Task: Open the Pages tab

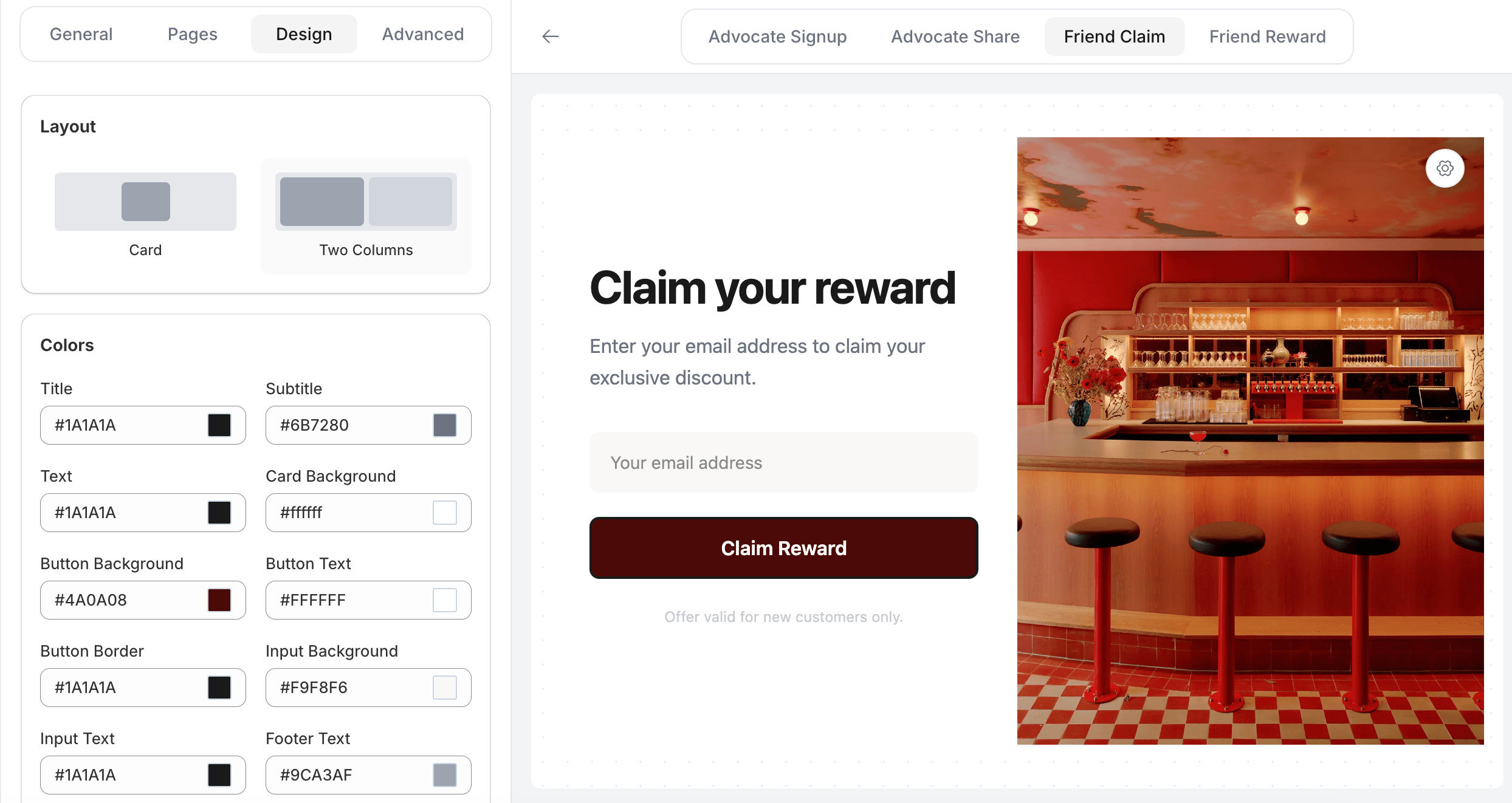Action: (192, 34)
